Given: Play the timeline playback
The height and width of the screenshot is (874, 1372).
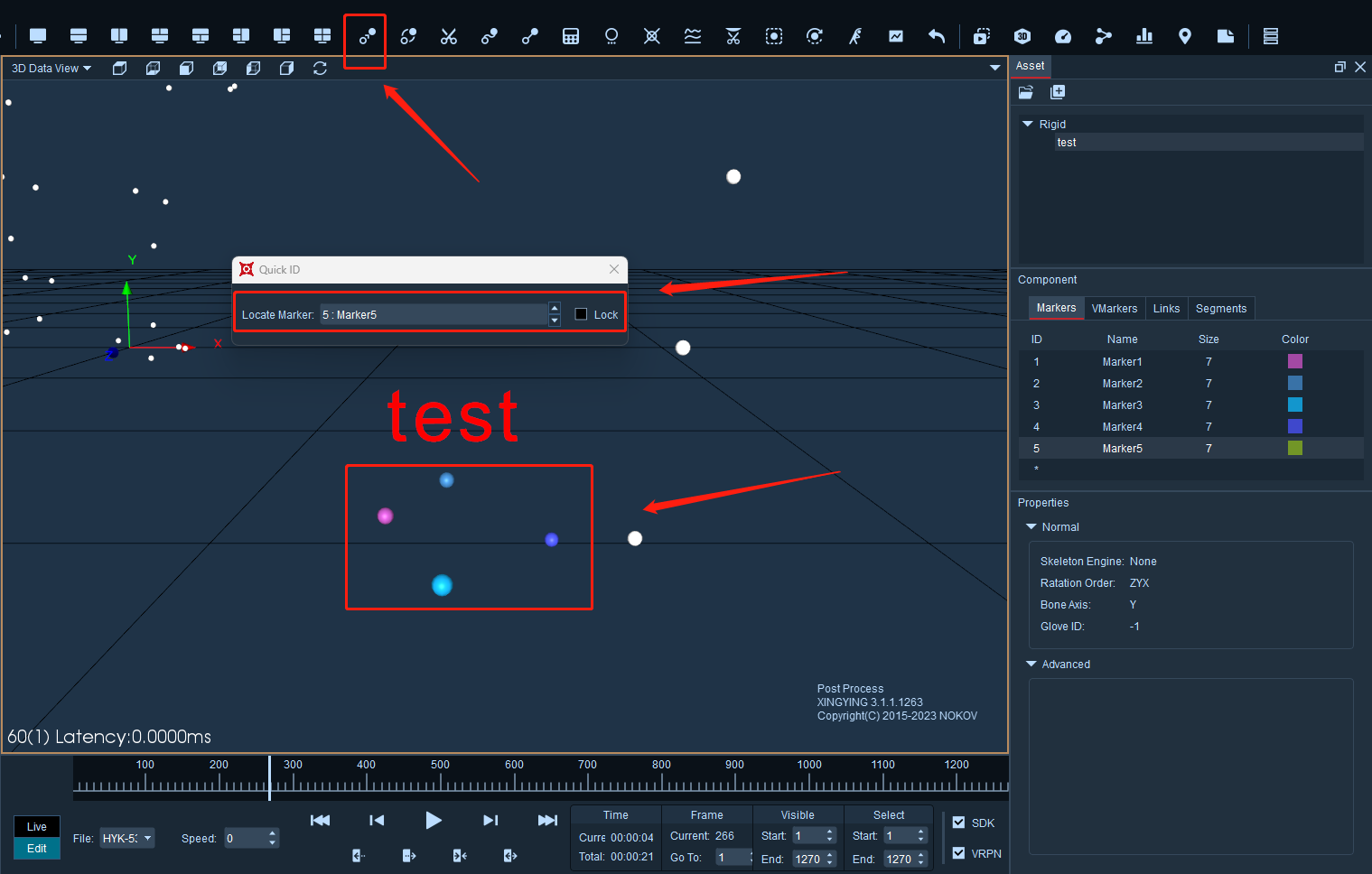Looking at the screenshot, I should [x=434, y=820].
